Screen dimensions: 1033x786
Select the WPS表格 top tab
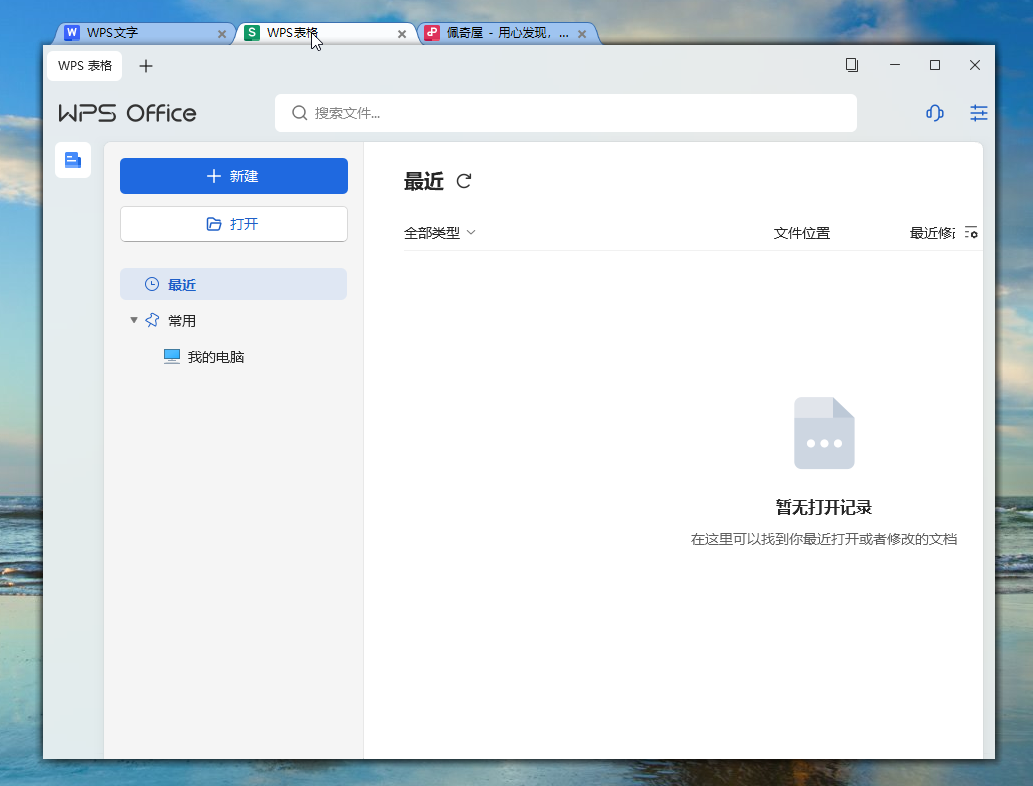[325, 33]
